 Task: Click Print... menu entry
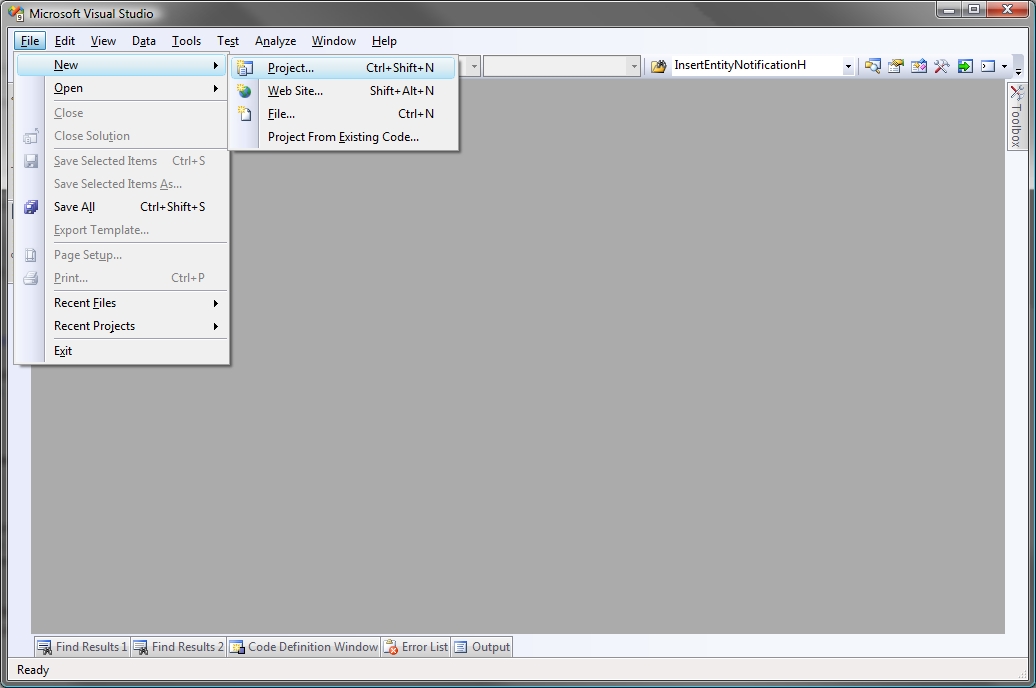tap(122, 278)
